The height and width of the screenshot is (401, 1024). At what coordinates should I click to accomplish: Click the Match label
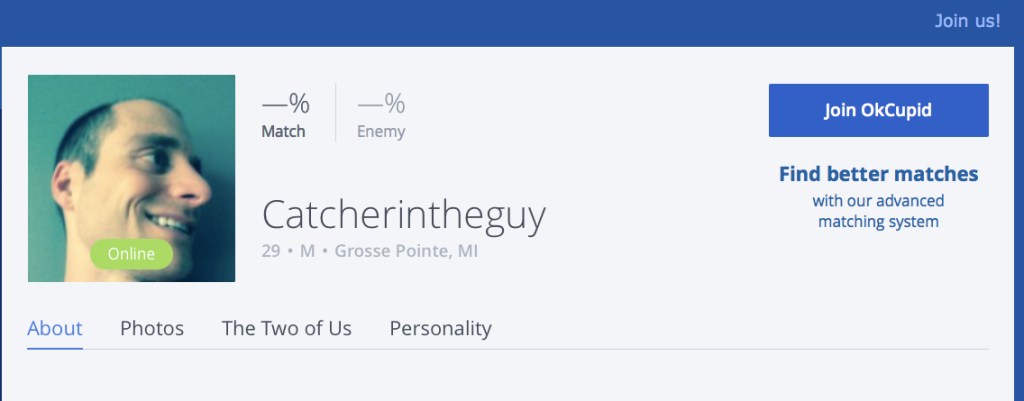tap(283, 131)
